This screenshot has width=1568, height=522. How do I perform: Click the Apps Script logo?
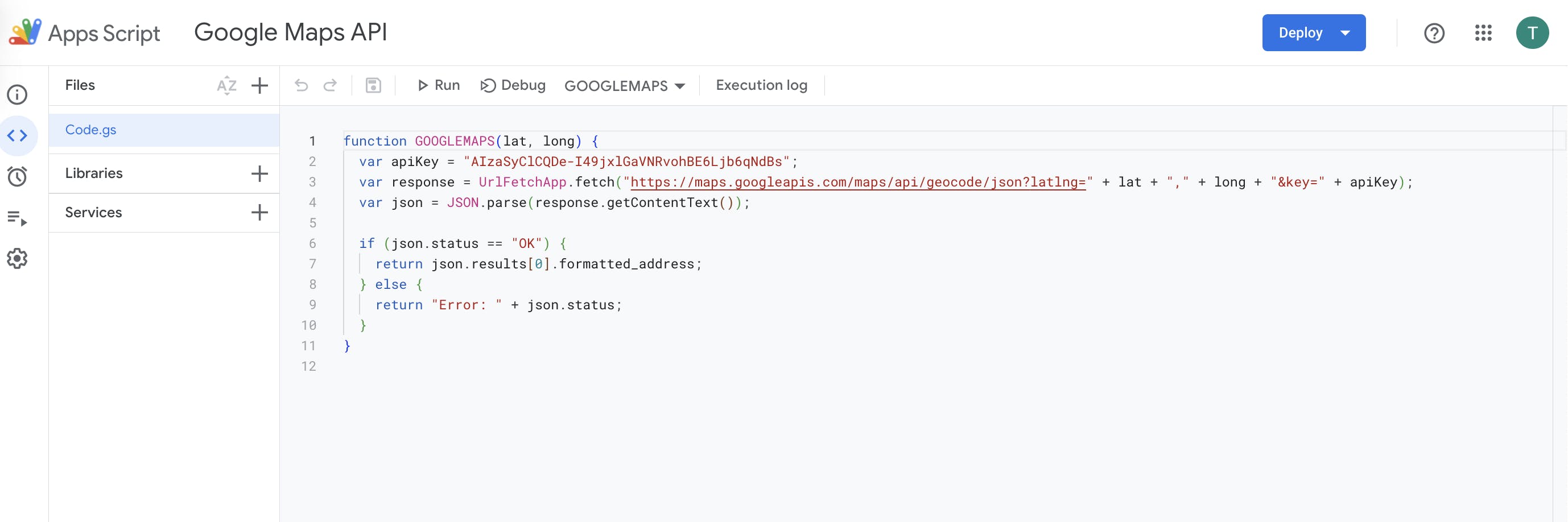pyautogui.click(x=25, y=32)
